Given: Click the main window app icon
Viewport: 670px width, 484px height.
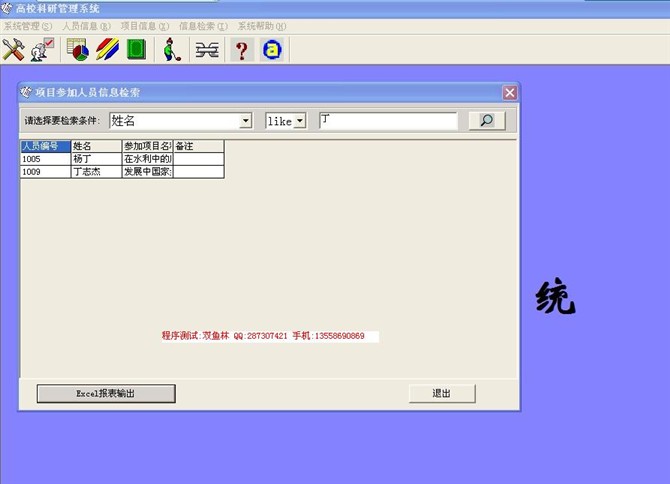Looking at the screenshot, I should [x=6, y=8].
